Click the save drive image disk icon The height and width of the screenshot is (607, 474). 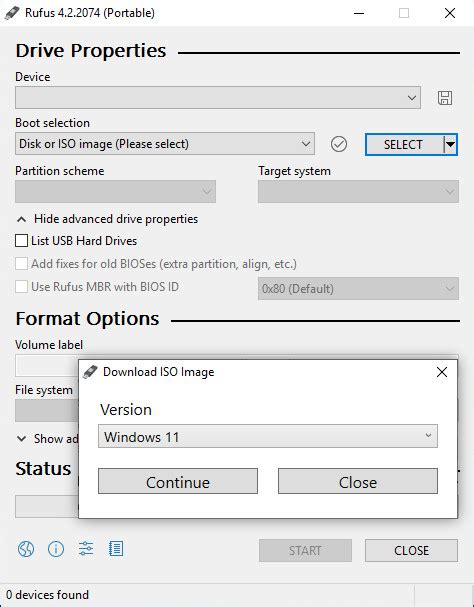click(445, 98)
